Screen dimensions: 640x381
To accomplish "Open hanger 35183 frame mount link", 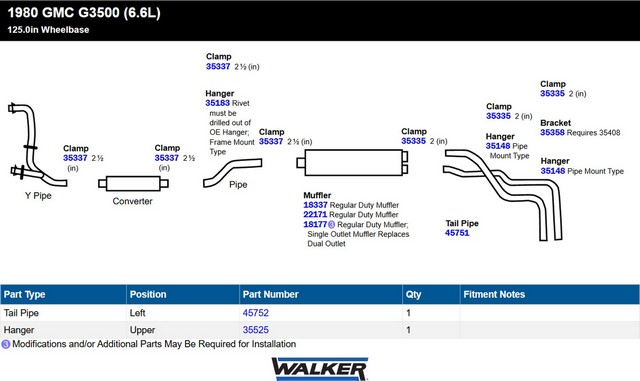I will pyautogui.click(x=218, y=103).
